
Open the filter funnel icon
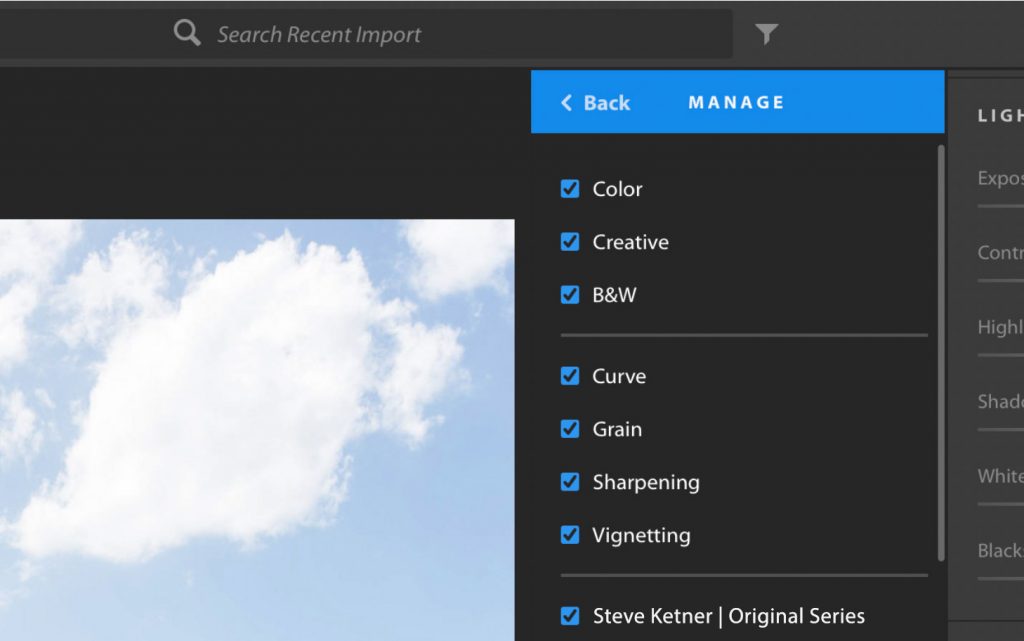tap(766, 35)
